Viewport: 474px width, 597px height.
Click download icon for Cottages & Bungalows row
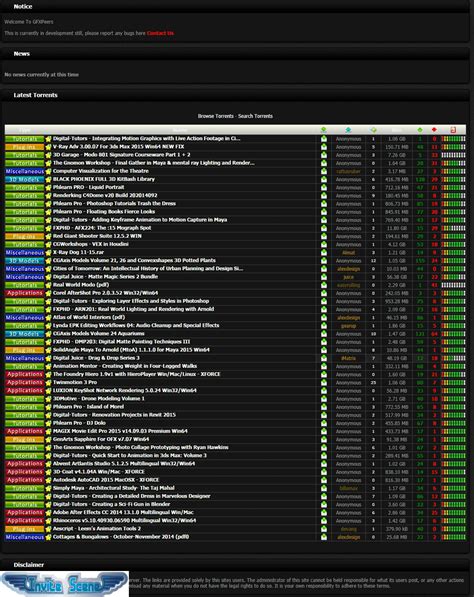click(x=324, y=537)
